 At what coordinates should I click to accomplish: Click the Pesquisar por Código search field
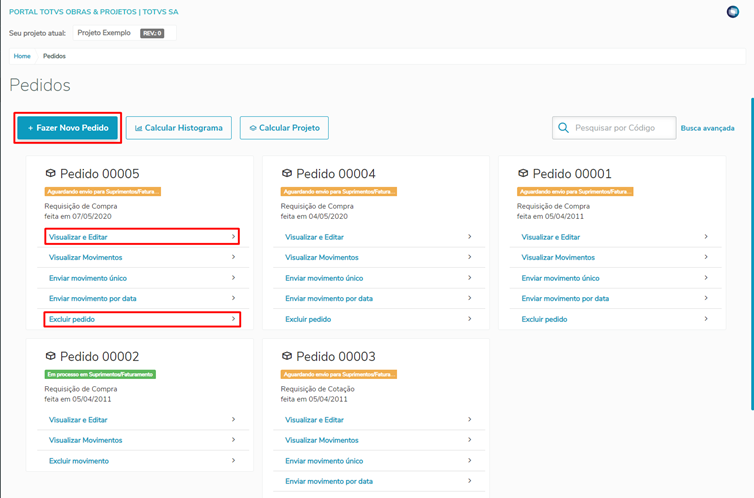620,128
